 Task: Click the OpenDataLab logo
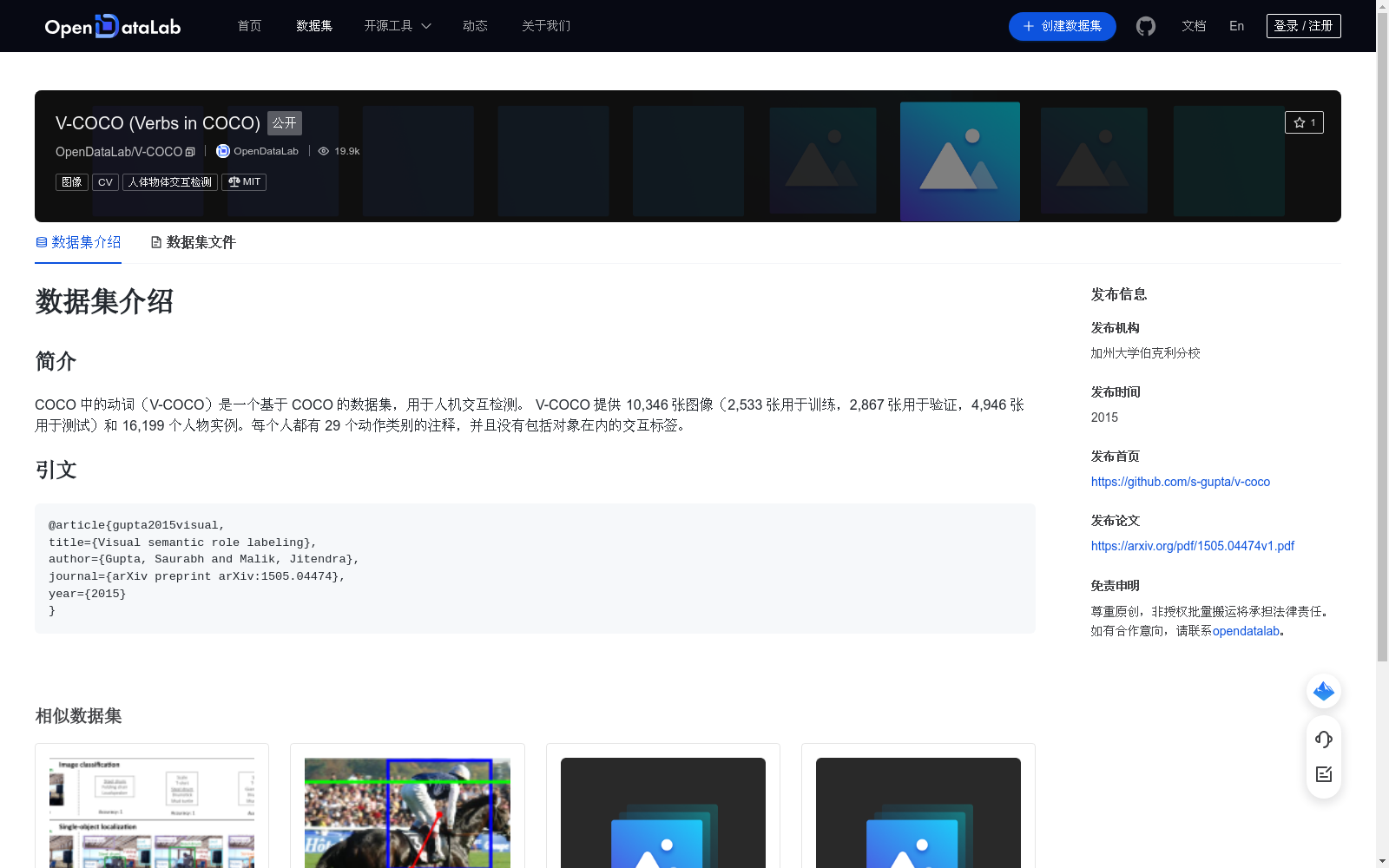[x=113, y=26]
